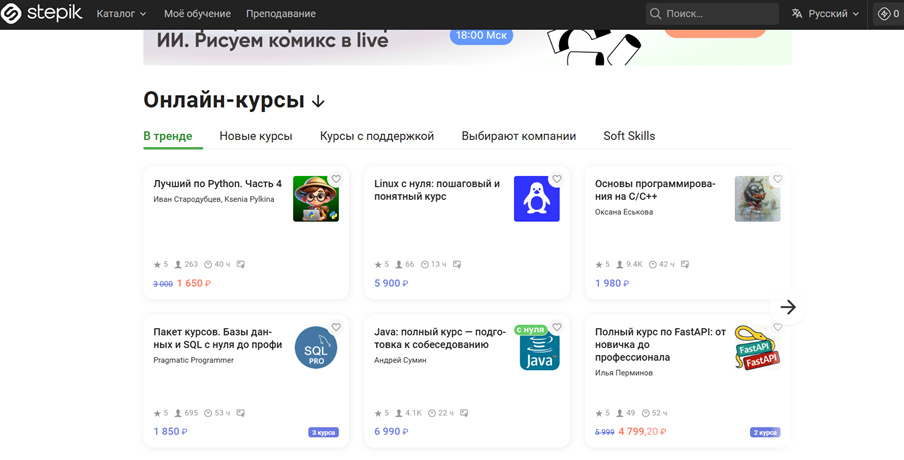Add Полный курс по FastAPI to wishlist

point(778,327)
